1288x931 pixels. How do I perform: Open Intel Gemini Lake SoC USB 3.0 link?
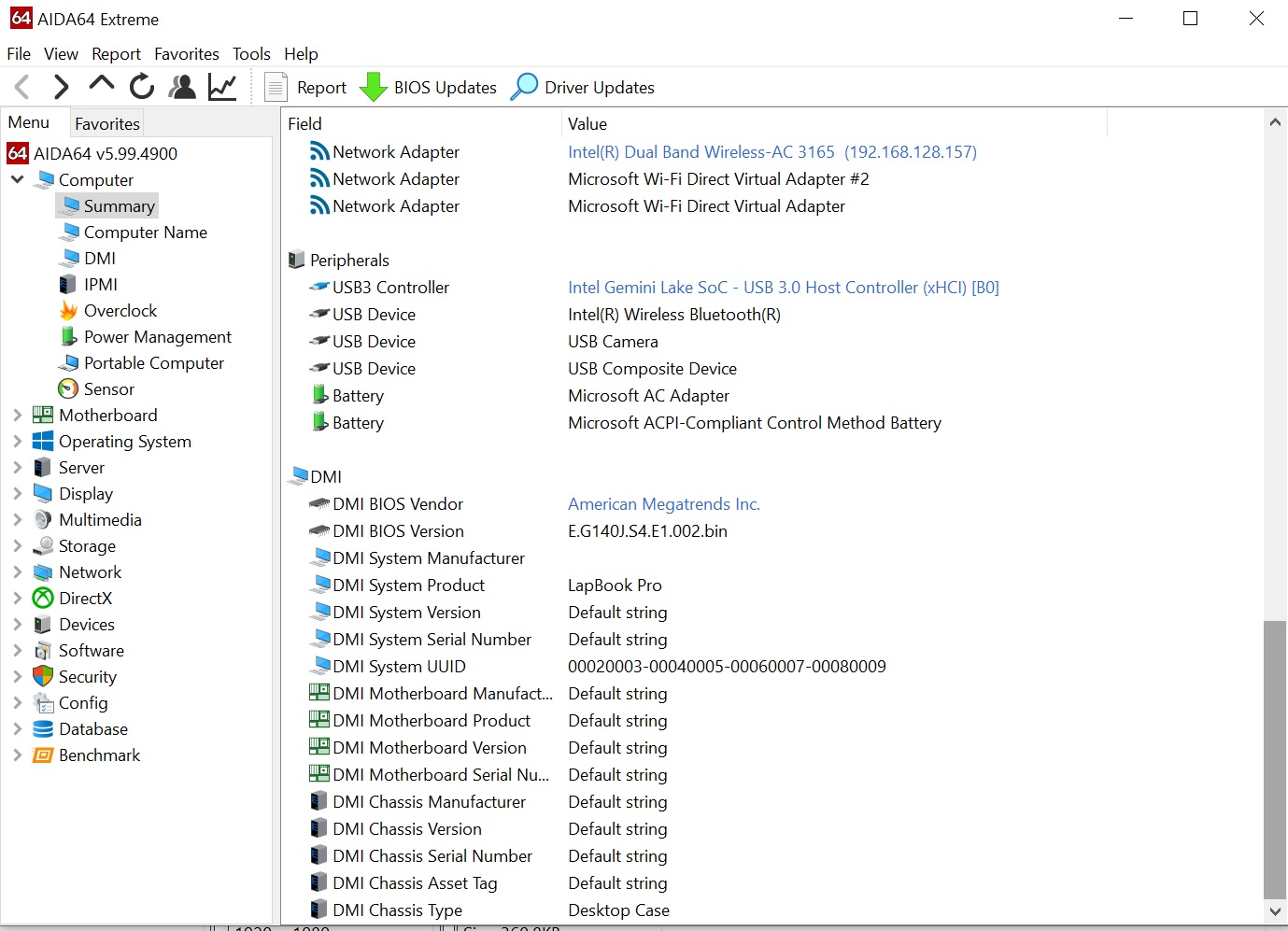(x=784, y=287)
